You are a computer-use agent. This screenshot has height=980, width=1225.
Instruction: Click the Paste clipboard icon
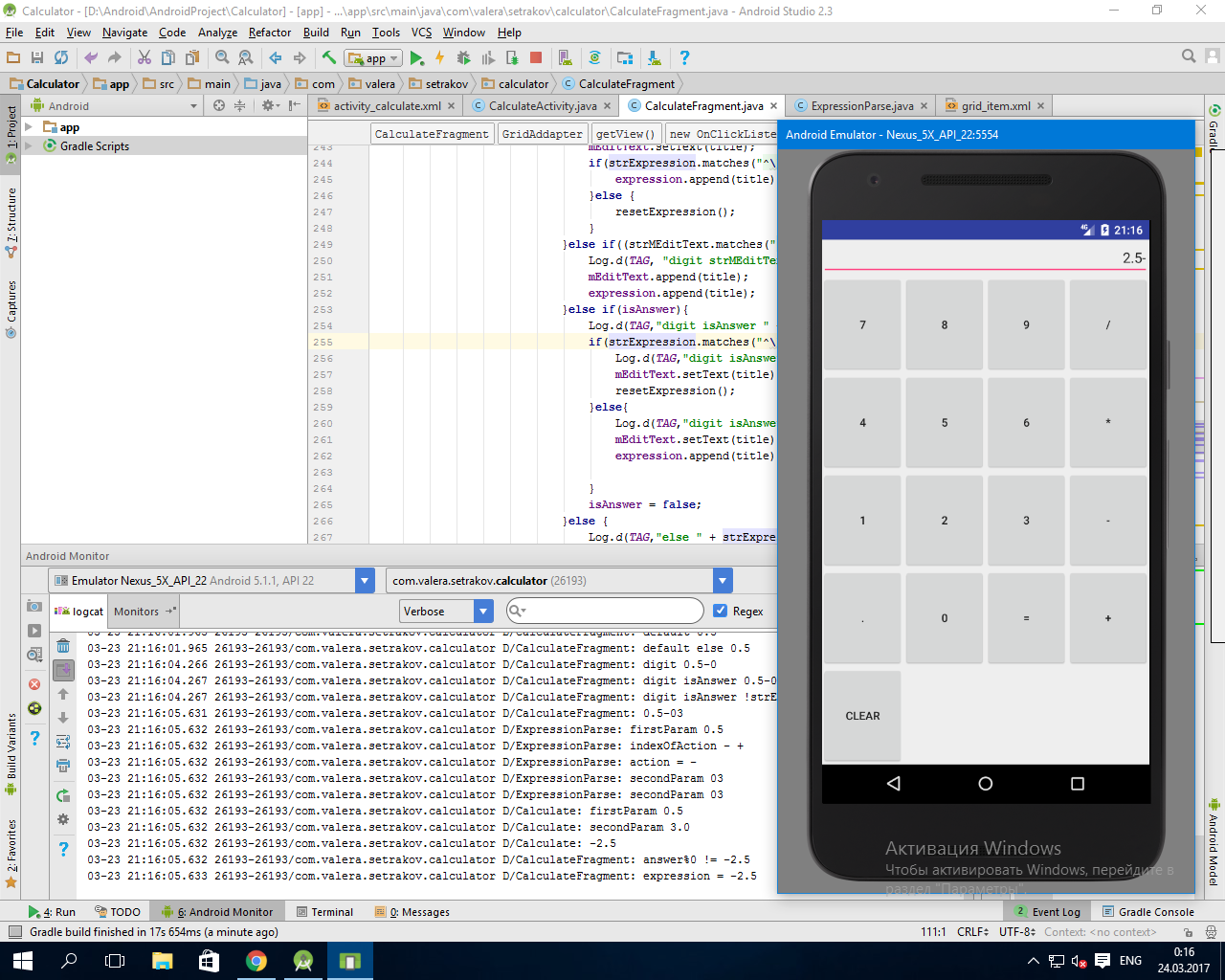(192, 58)
